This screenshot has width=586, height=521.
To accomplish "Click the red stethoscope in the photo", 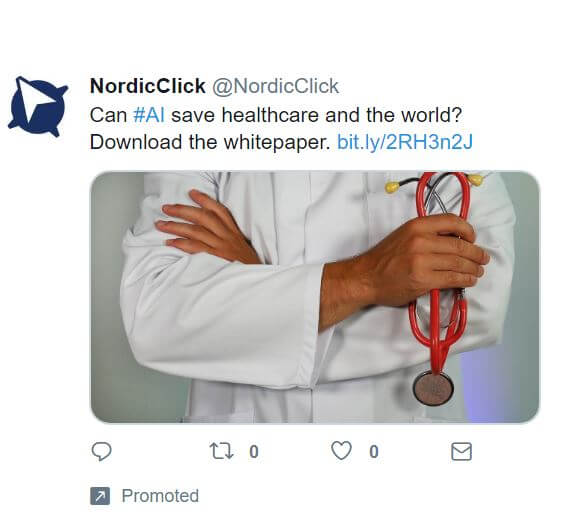I will [x=437, y=288].
